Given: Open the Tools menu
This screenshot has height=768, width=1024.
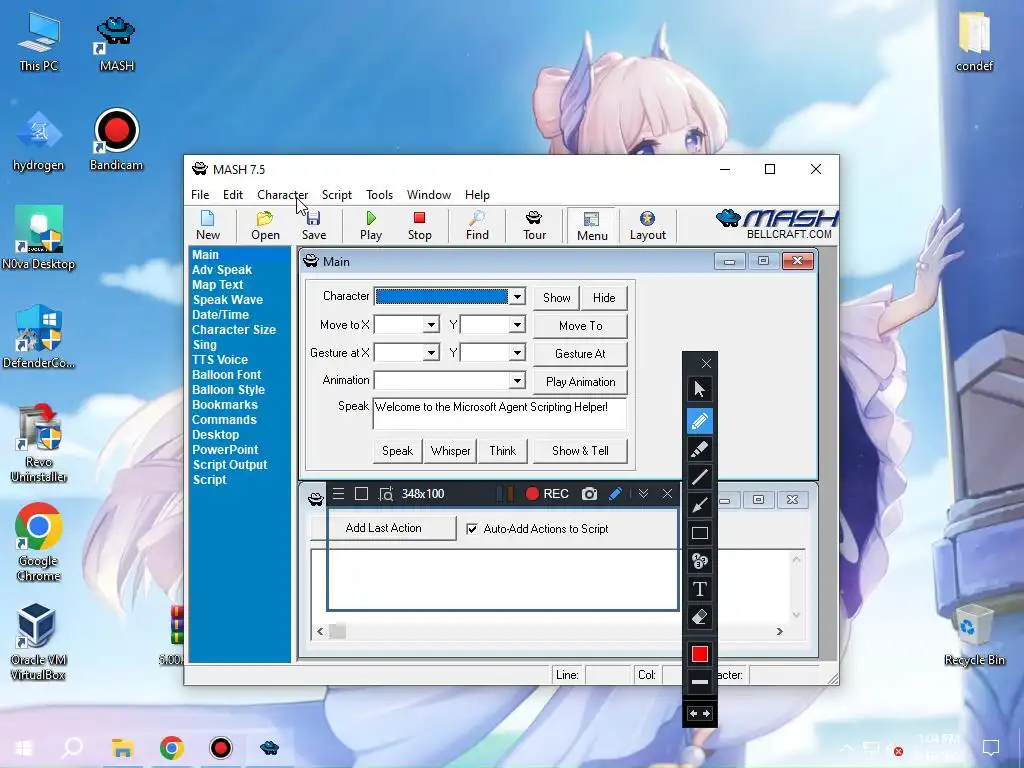Looking at the screenshot, I should (x=379, y=195).
